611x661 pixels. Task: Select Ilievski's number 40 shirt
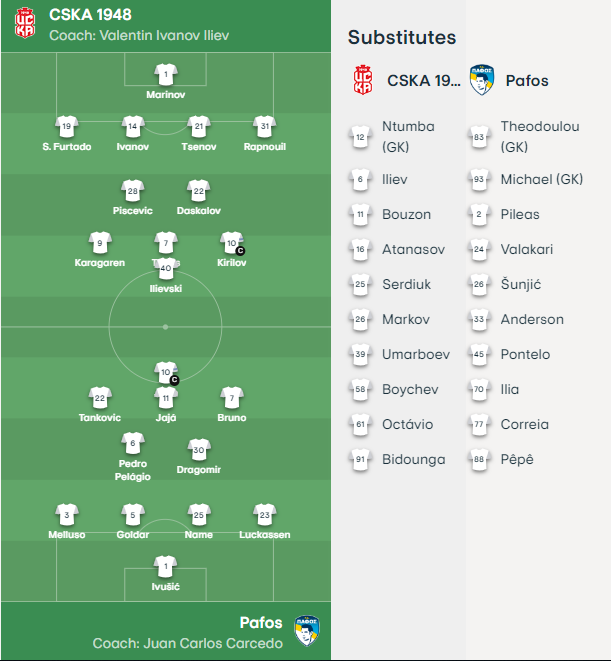(x=166, y=269)
